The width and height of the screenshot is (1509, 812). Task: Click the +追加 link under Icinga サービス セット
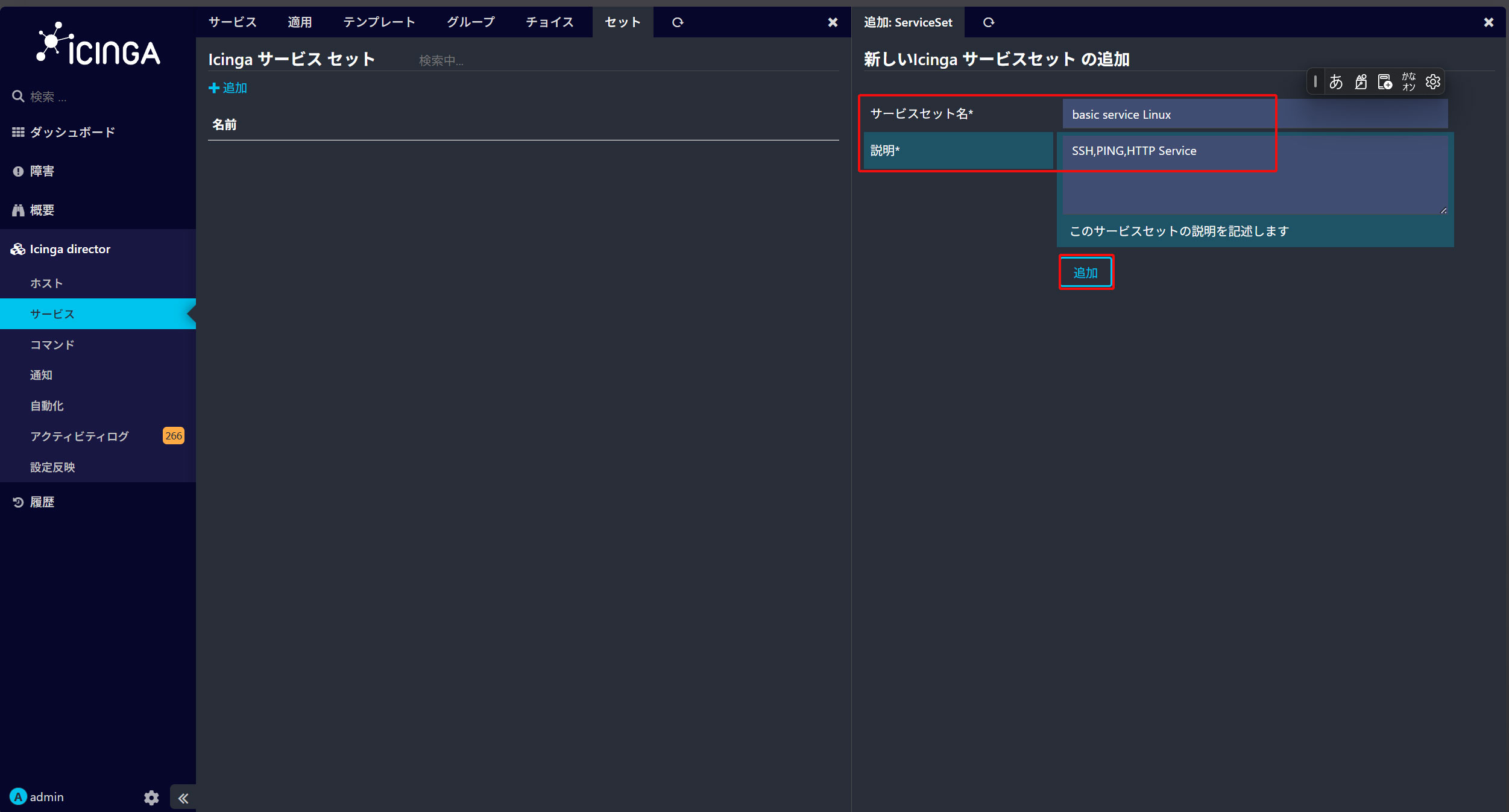[x=228, y=88]
